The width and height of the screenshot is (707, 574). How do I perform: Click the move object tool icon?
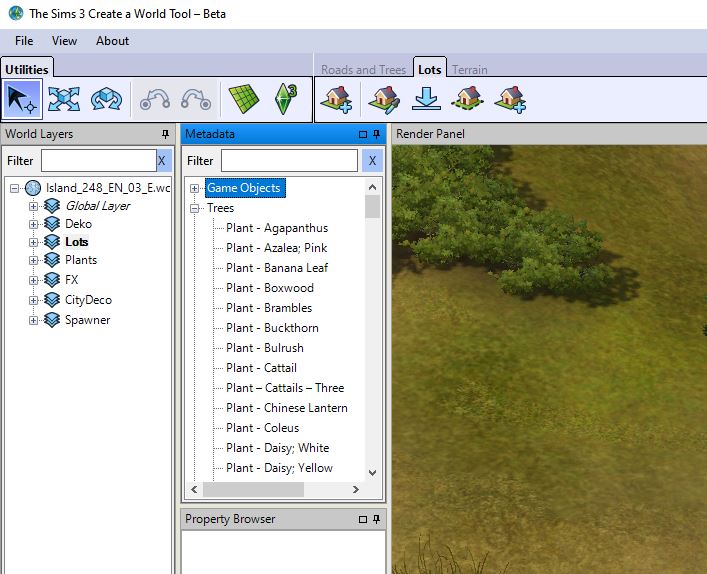(63, 99)
